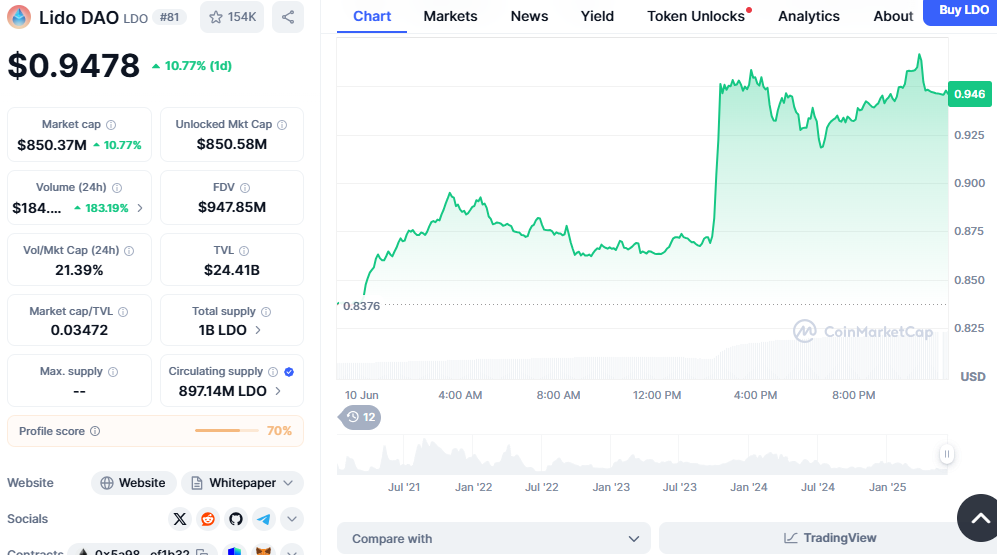Open the GitHub social link
Screen dimensions: 997x555
pos(236,519)
